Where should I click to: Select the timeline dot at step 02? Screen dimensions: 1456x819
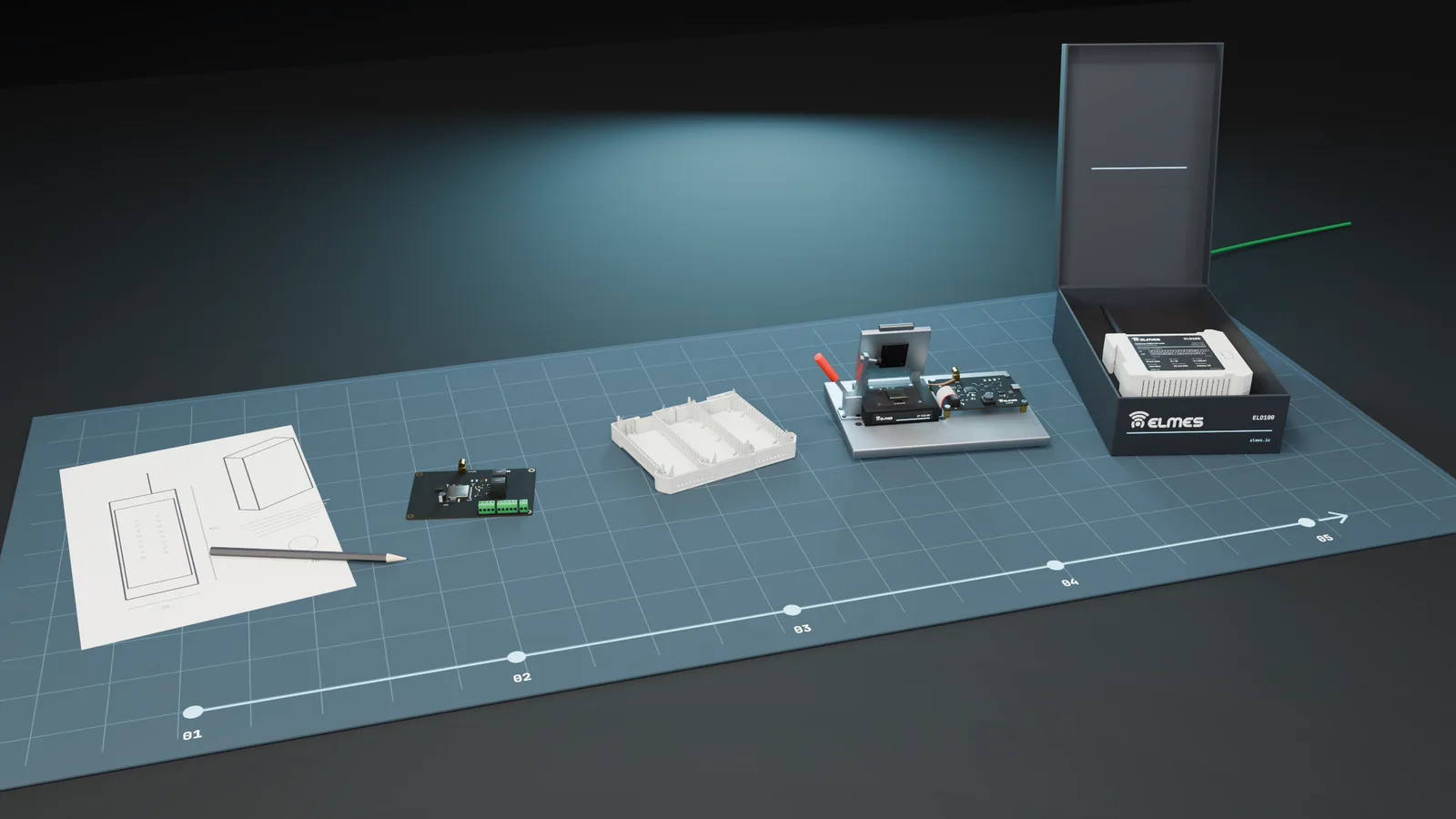click(x=517, y=657)
